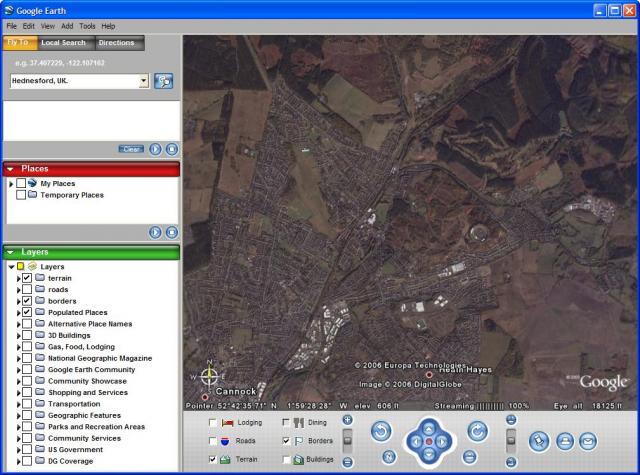Click the zoom slider handle

[347, 440]
